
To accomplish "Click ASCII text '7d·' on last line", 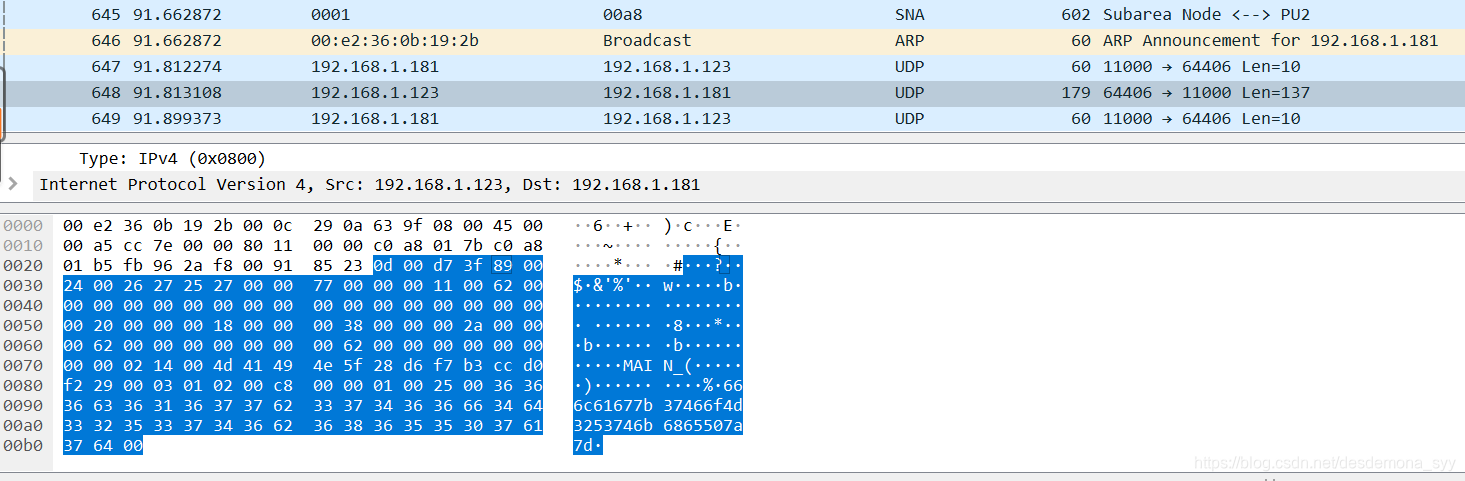I will 588,446.
